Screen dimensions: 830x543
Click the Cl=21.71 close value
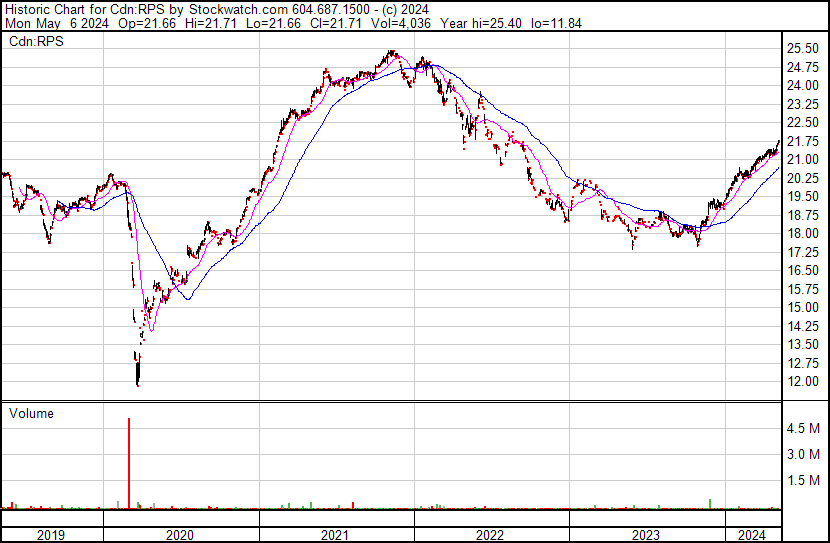(335, 23)
